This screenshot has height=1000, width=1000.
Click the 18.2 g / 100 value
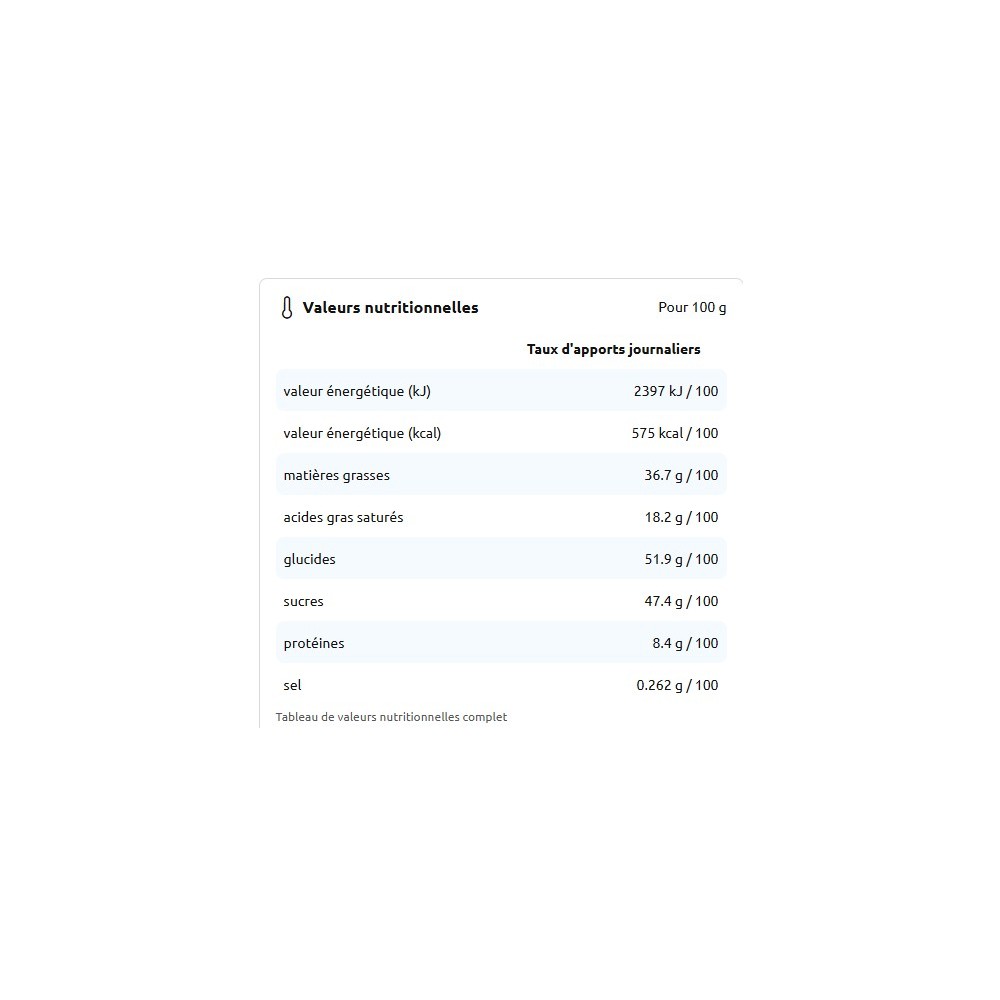pos(681,517)
